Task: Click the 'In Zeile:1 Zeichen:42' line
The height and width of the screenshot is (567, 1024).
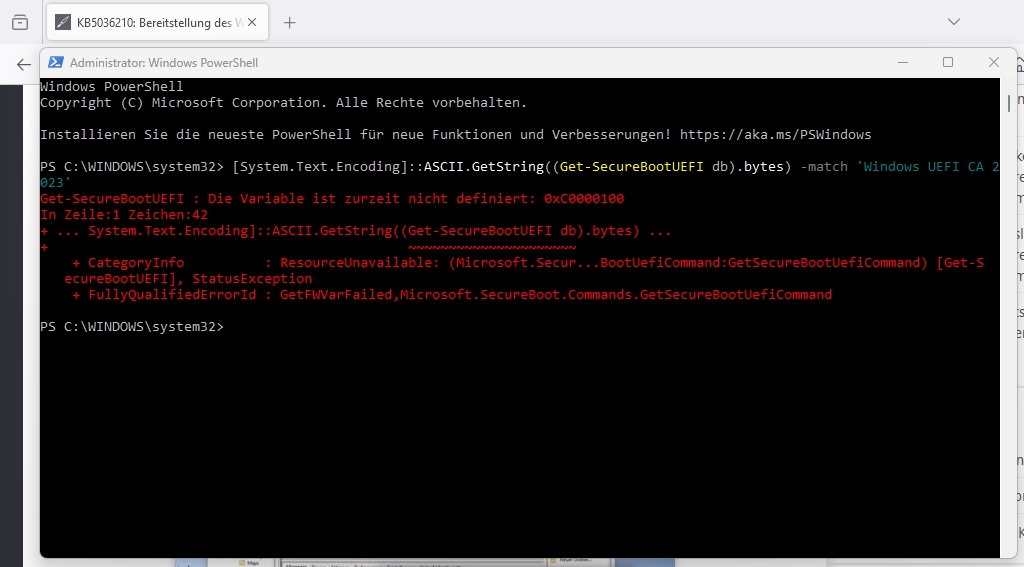Action: 124,215
